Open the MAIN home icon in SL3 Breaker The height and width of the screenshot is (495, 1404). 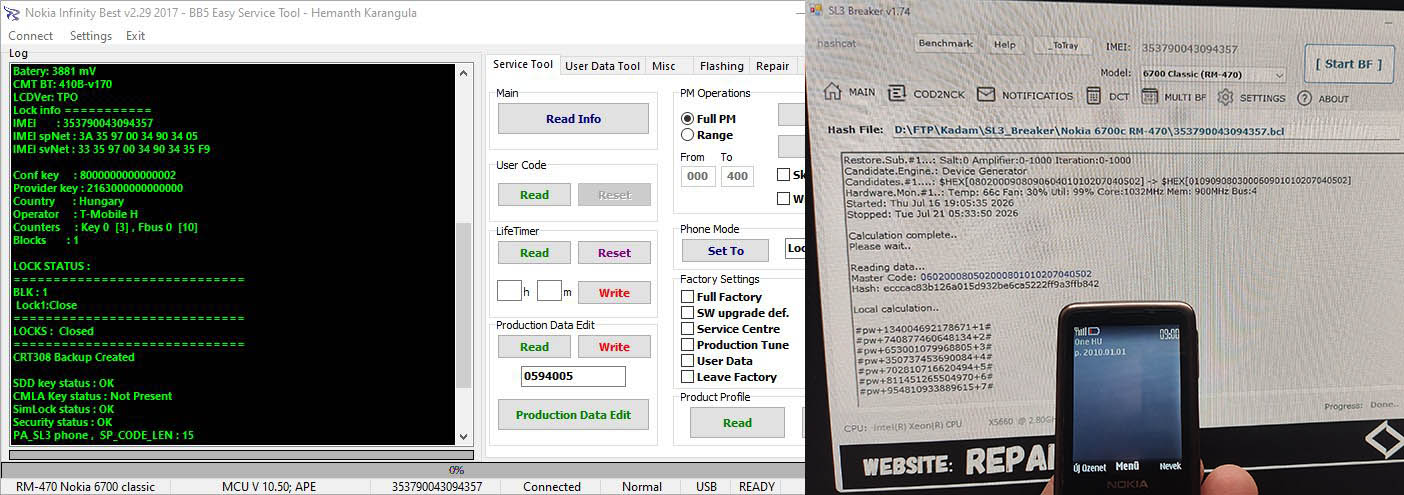[832, 92]
